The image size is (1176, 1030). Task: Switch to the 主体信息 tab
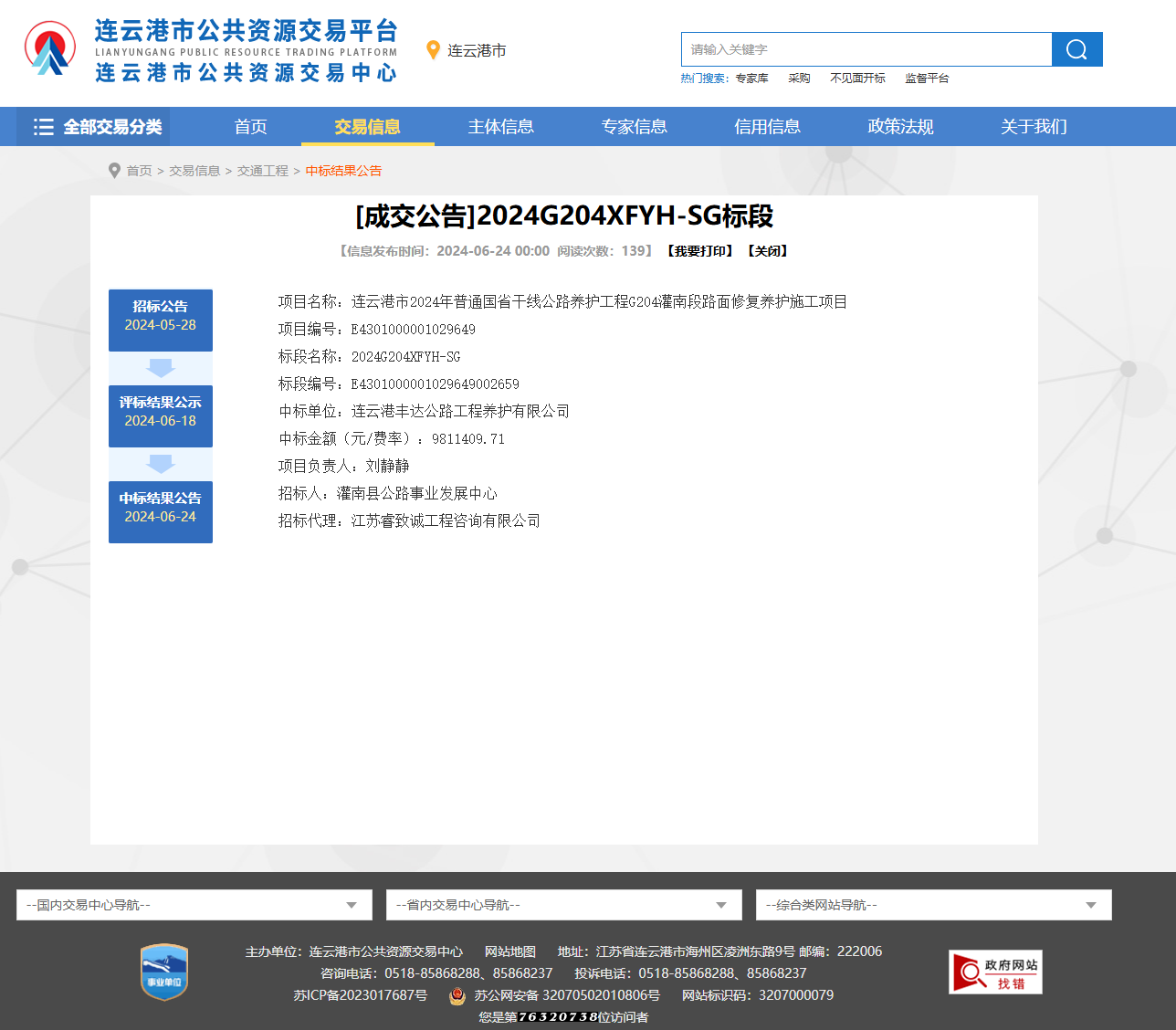(500, 127)
